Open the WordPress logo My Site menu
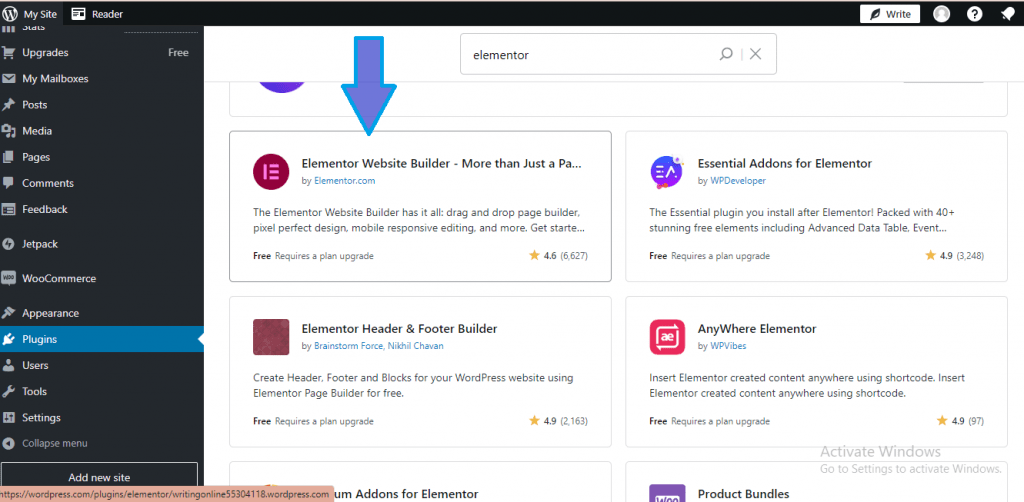1024x502 pixels. 30,14
